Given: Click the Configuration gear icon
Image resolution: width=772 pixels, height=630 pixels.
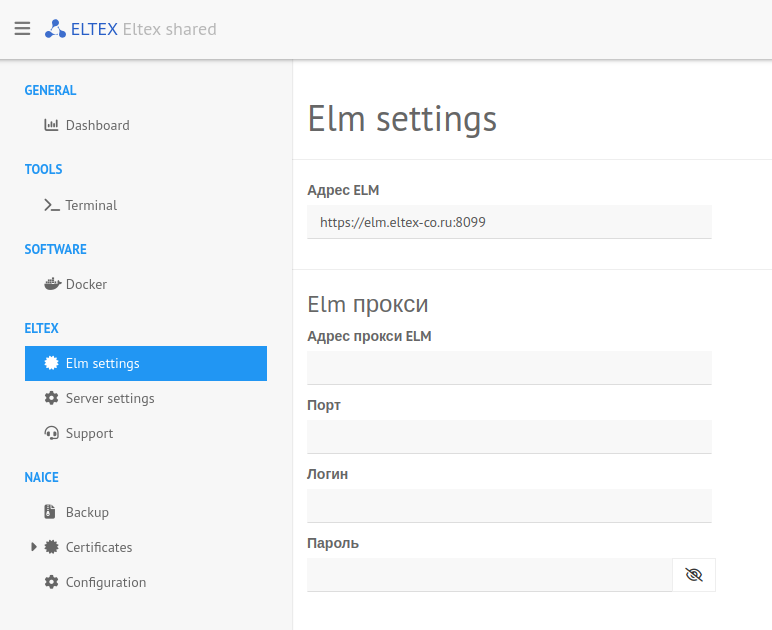Looking at the screenshot, I should pos(51,582).
